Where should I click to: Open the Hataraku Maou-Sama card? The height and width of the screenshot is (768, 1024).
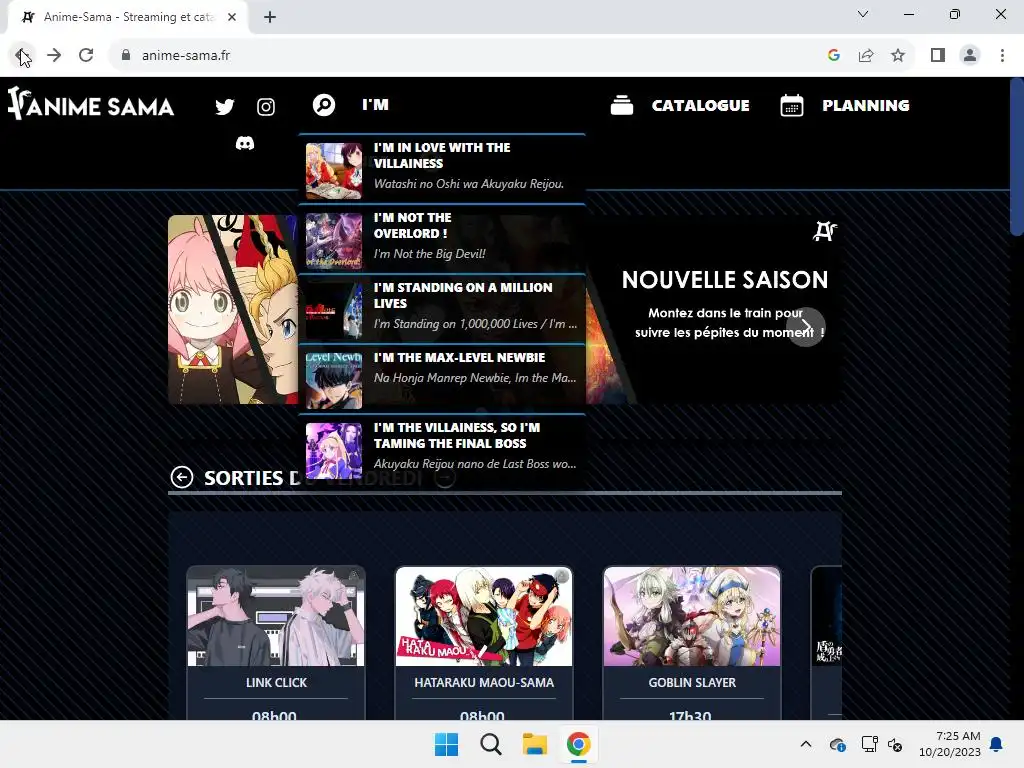tap(484, 643)
